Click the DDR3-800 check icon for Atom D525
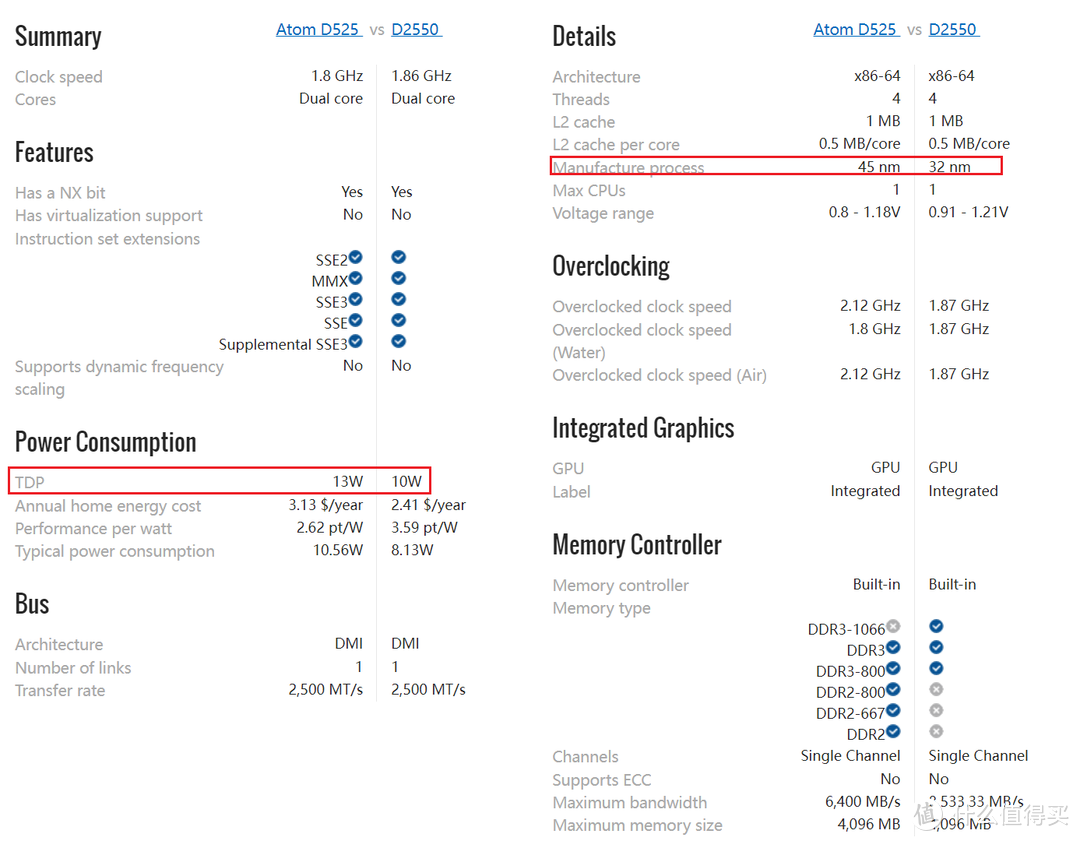Image resolution: width=1080 pixels, height=841 pixels. 893,668
